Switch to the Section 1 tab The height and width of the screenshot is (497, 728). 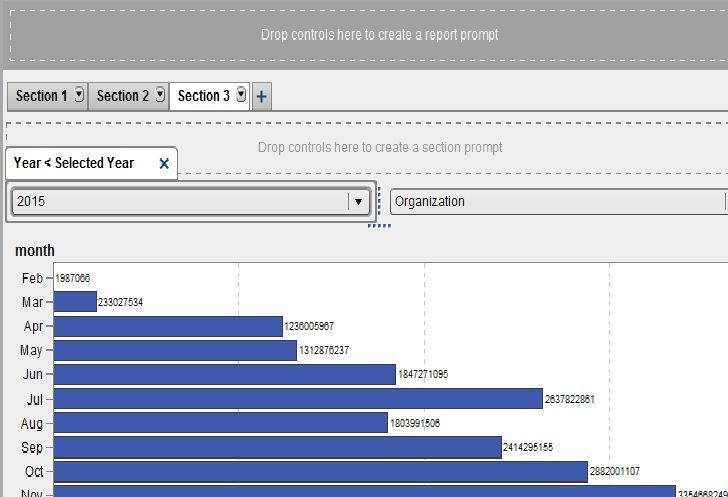point(41,96)
